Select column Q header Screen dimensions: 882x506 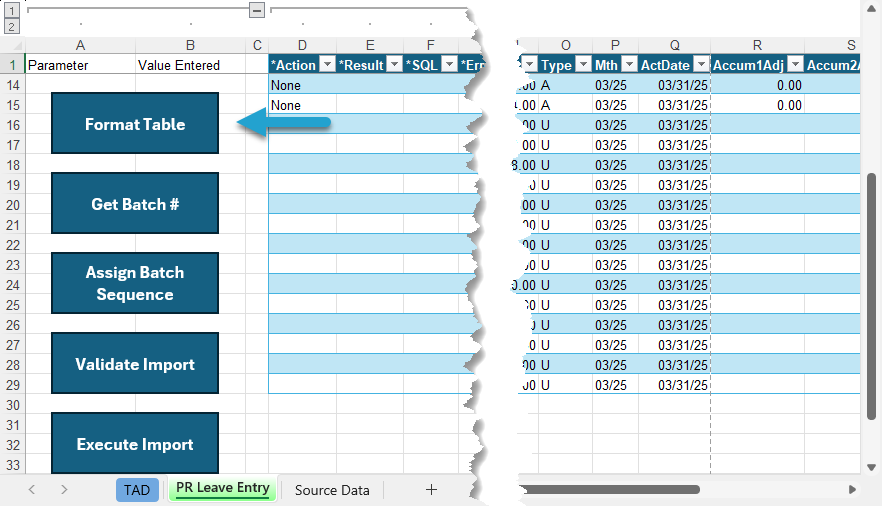click(674, 46)
